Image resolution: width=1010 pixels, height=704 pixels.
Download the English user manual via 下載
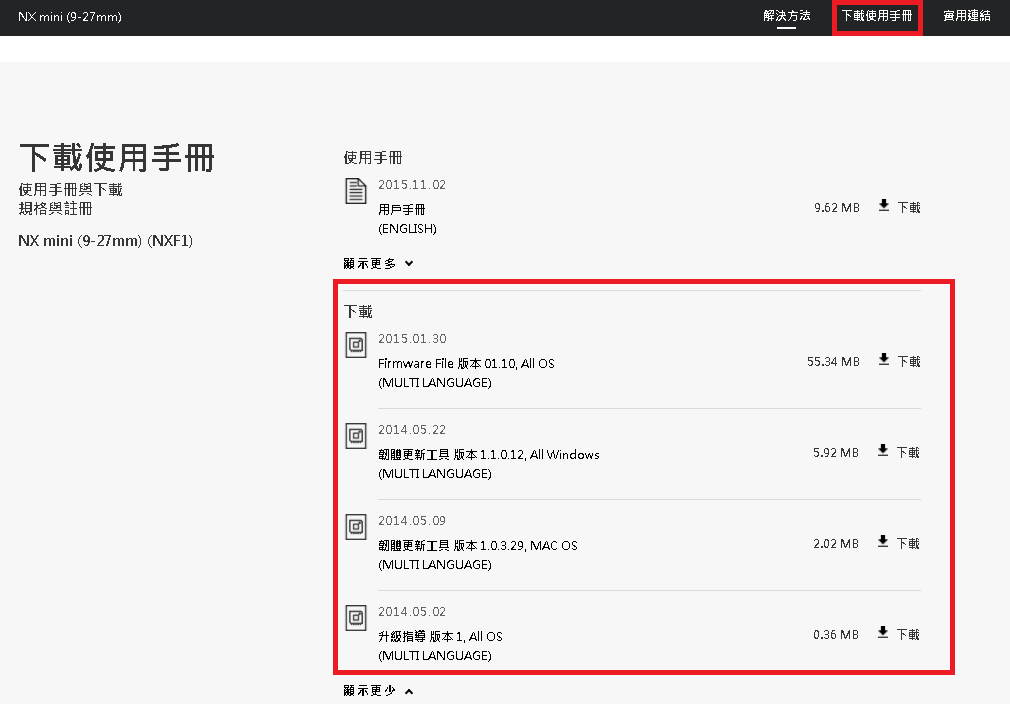[909, 207]
